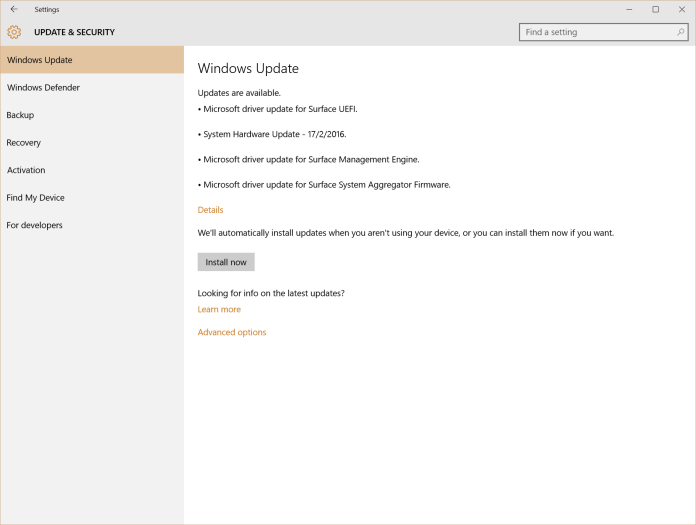Viewport: 696px width, 525px height.
Task: Click the Install now button
Action: pos(226,262)
